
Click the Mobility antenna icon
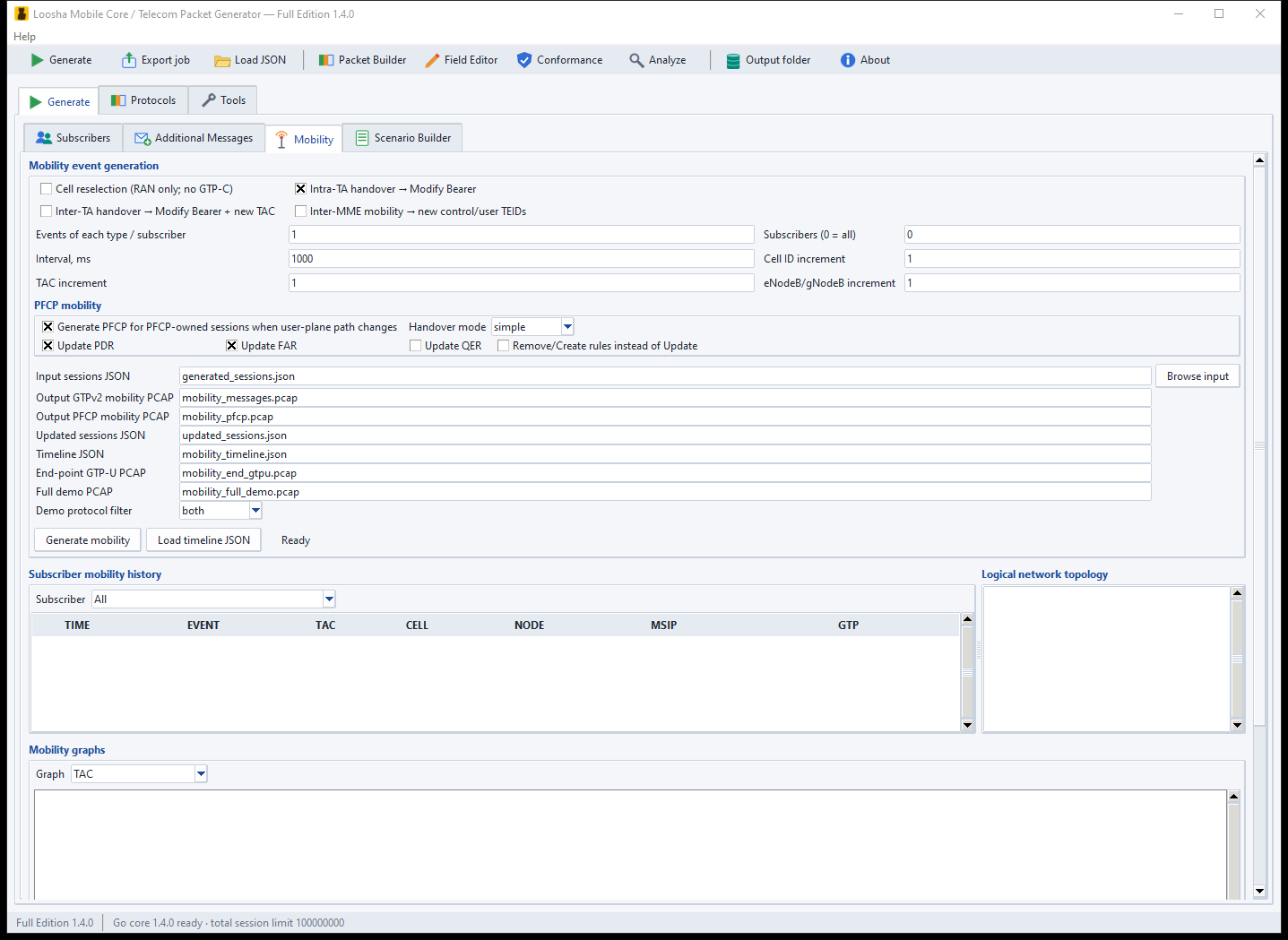tap(281, 140)
